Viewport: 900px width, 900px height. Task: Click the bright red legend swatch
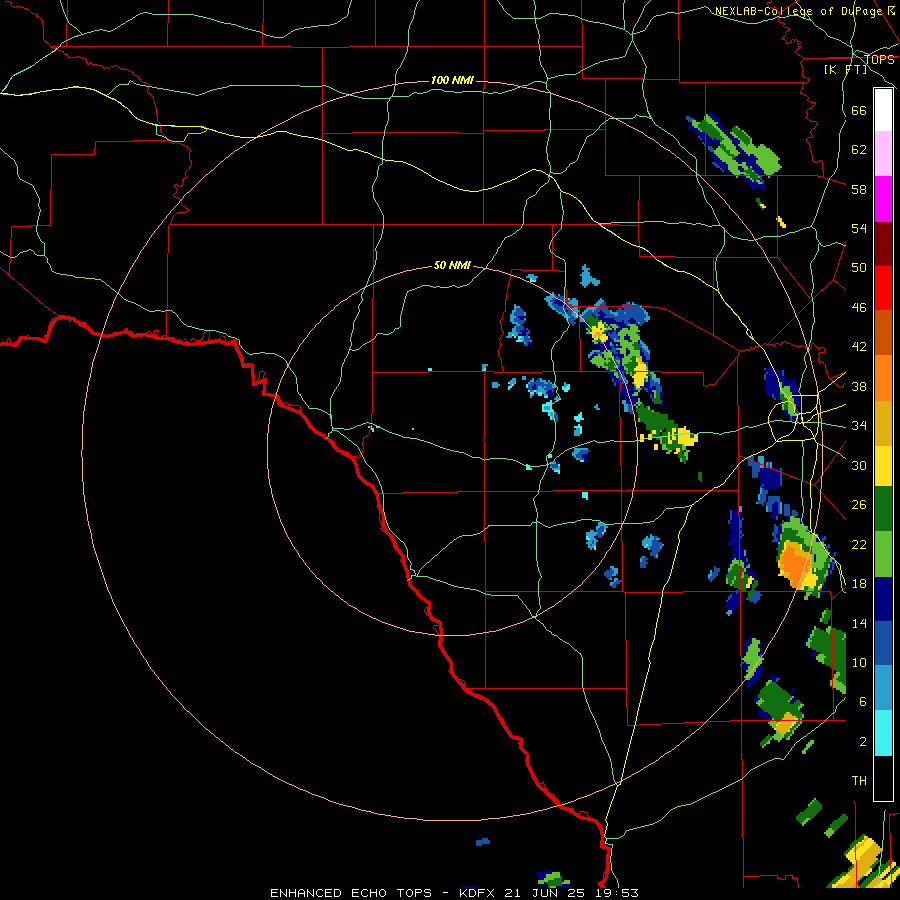(883, 288)
